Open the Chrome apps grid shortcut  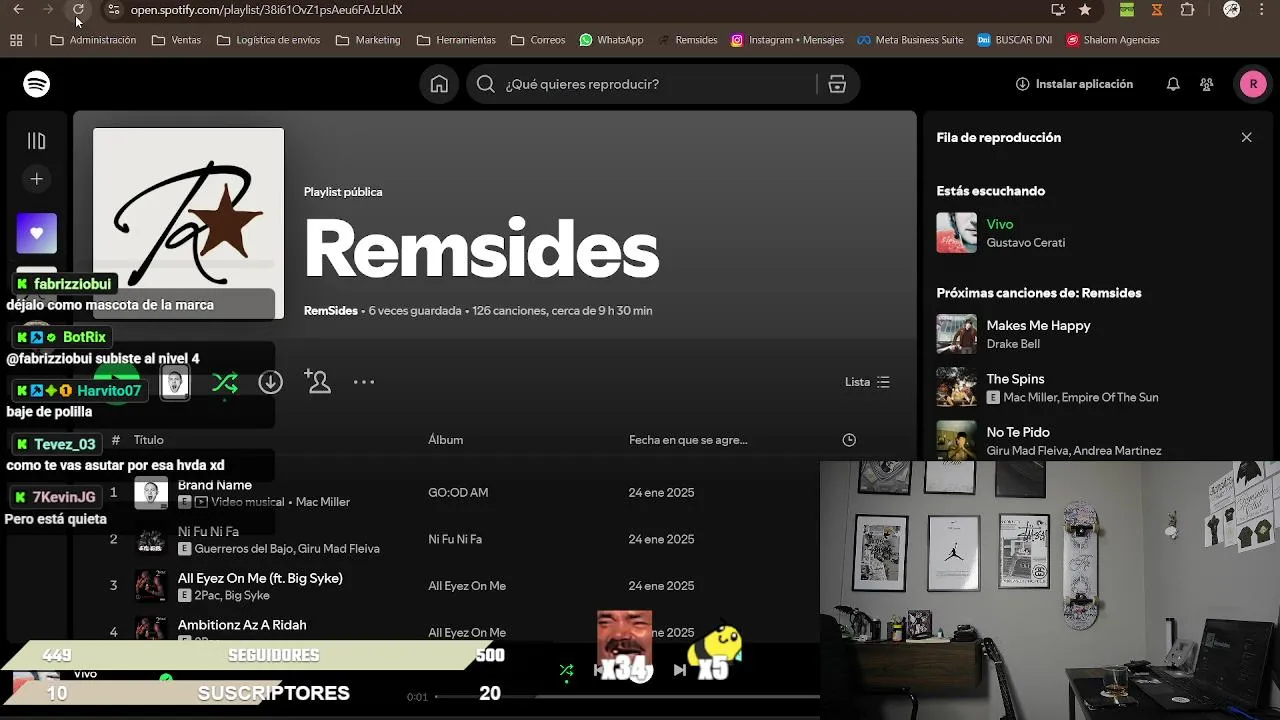(16, 40)
